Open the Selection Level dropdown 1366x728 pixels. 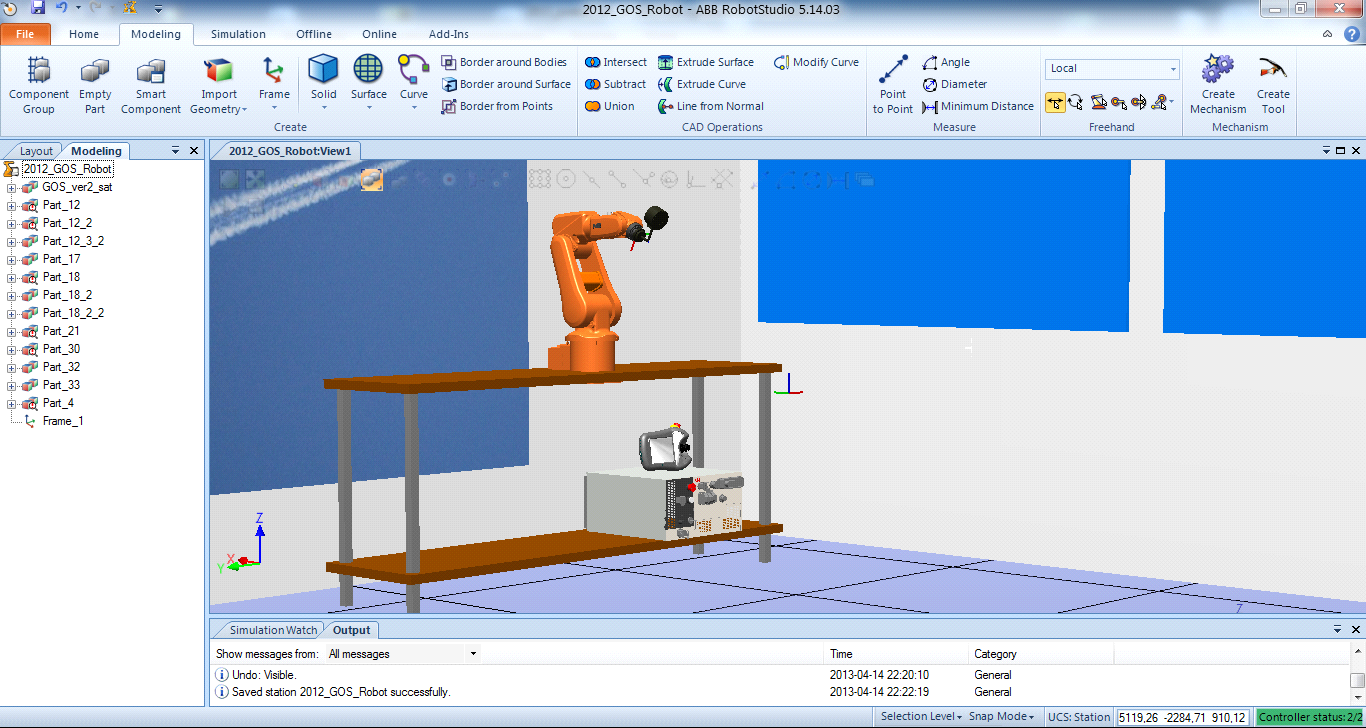(921, 716)
